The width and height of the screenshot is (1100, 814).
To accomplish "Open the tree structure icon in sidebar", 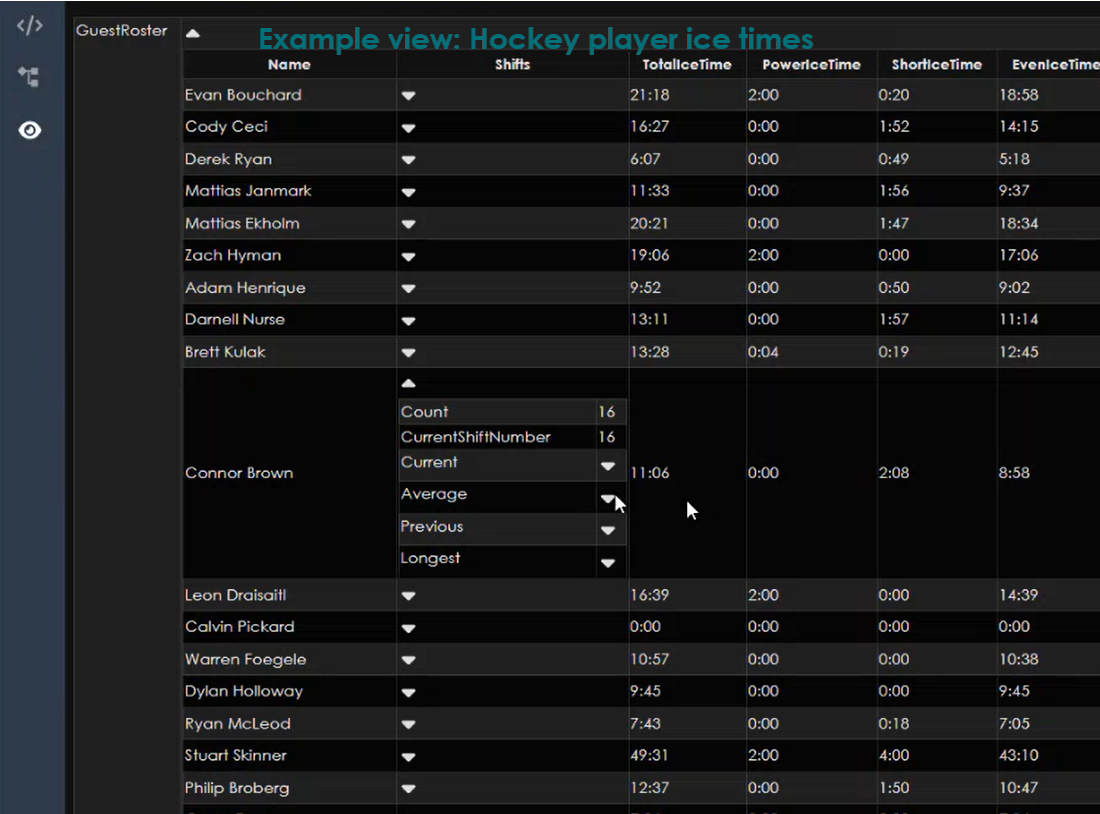I will pyautogui.click(x=30, y=77).
